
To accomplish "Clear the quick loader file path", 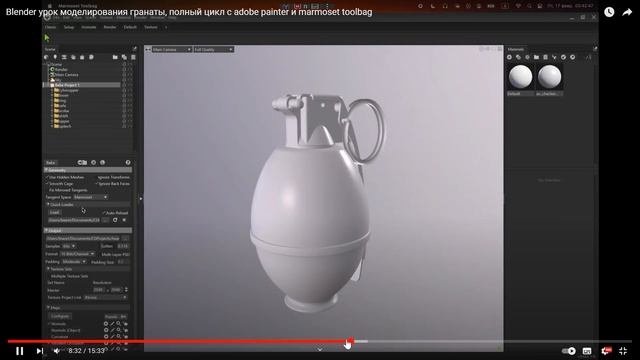I will (124, 220).
